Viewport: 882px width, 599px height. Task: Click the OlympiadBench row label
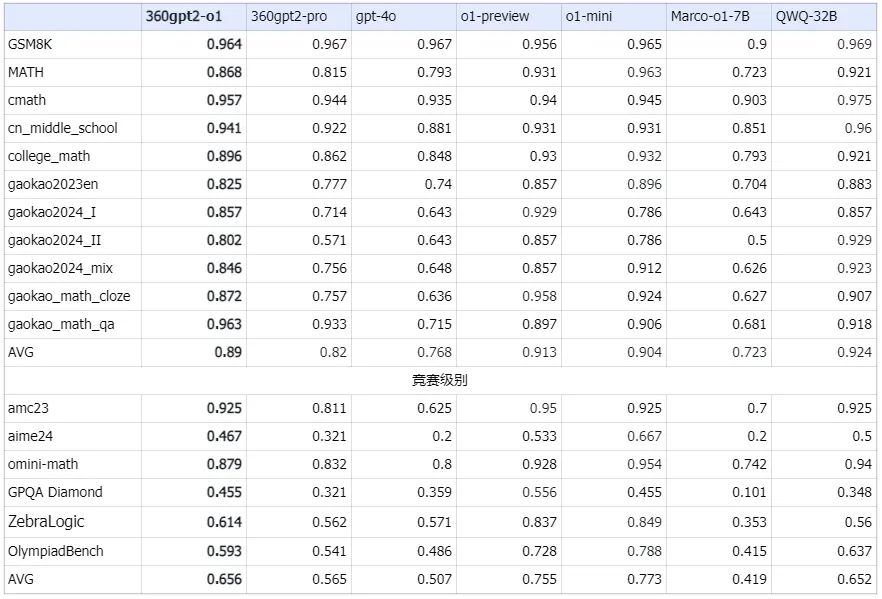click(55, 550)
